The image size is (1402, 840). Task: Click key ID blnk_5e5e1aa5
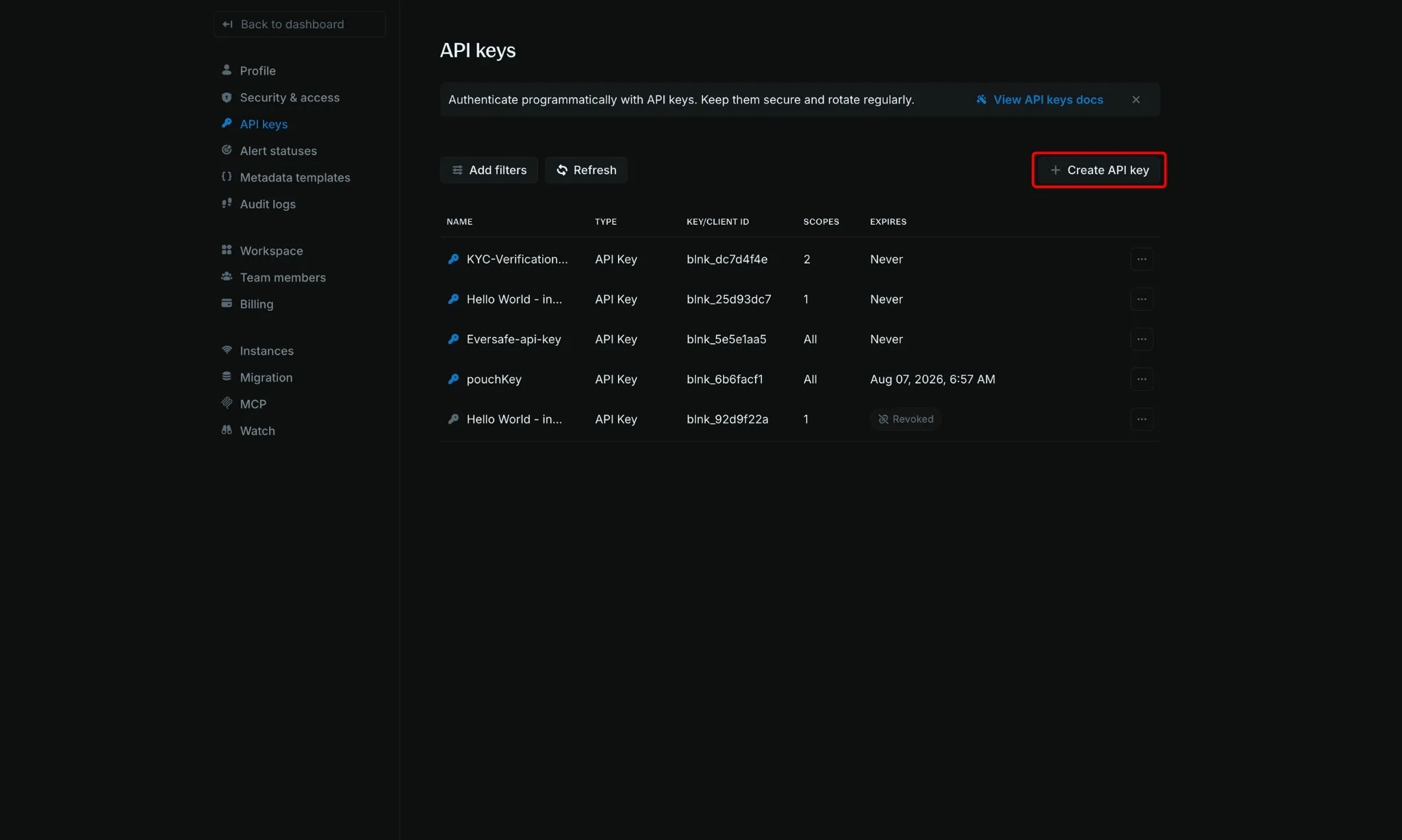726,340
